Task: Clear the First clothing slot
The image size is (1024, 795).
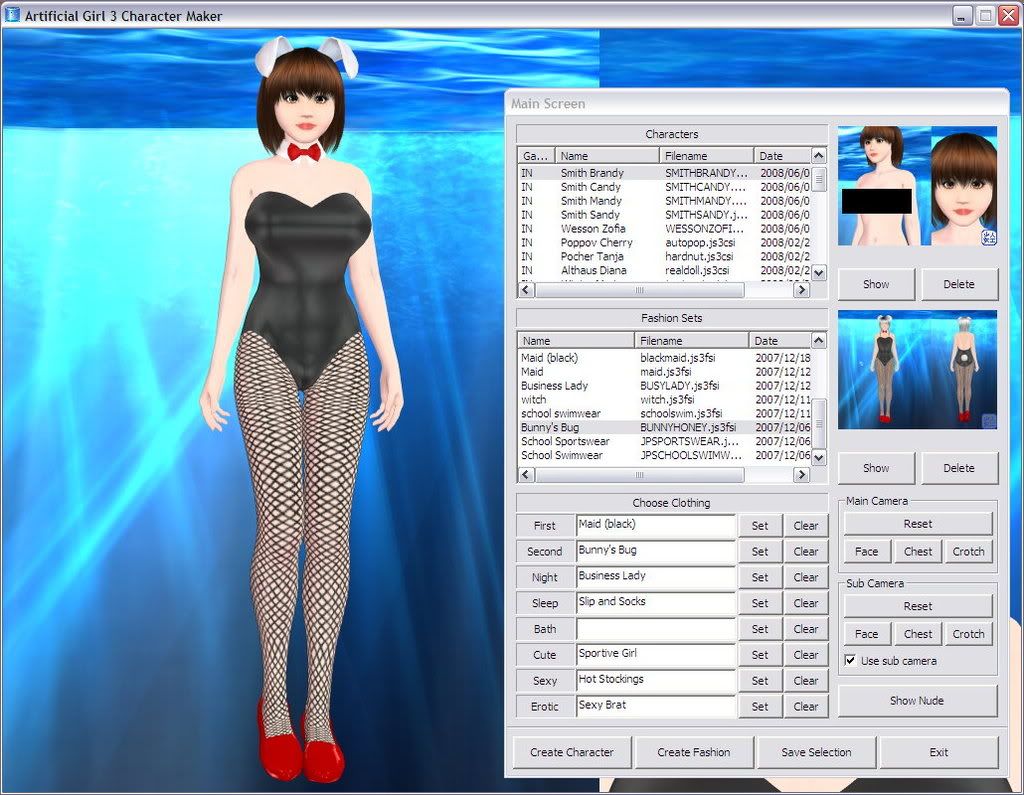Action: point(806,525)
